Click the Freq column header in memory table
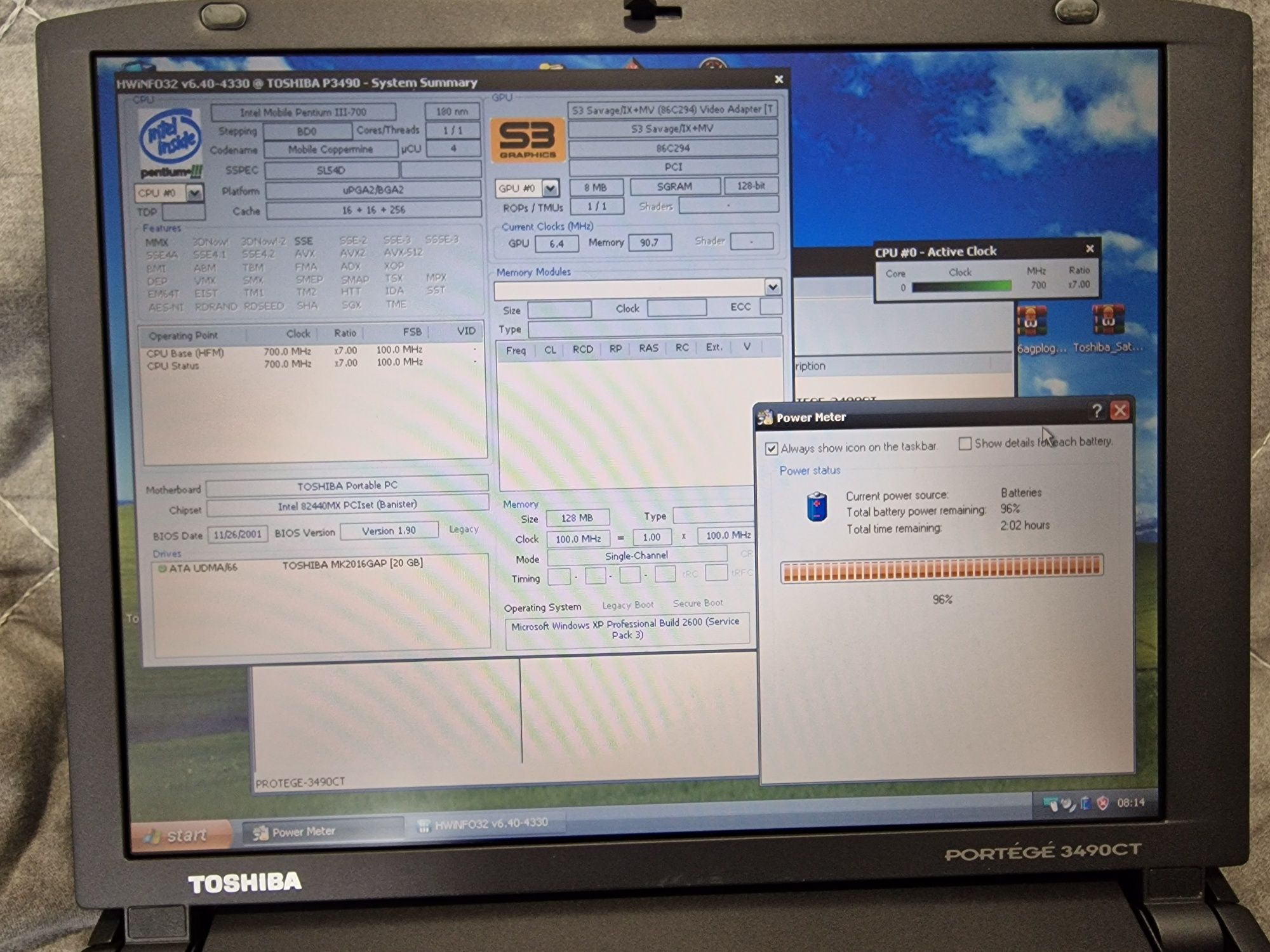The height and width of the screenshot is (952, 1270). point(516,350)
